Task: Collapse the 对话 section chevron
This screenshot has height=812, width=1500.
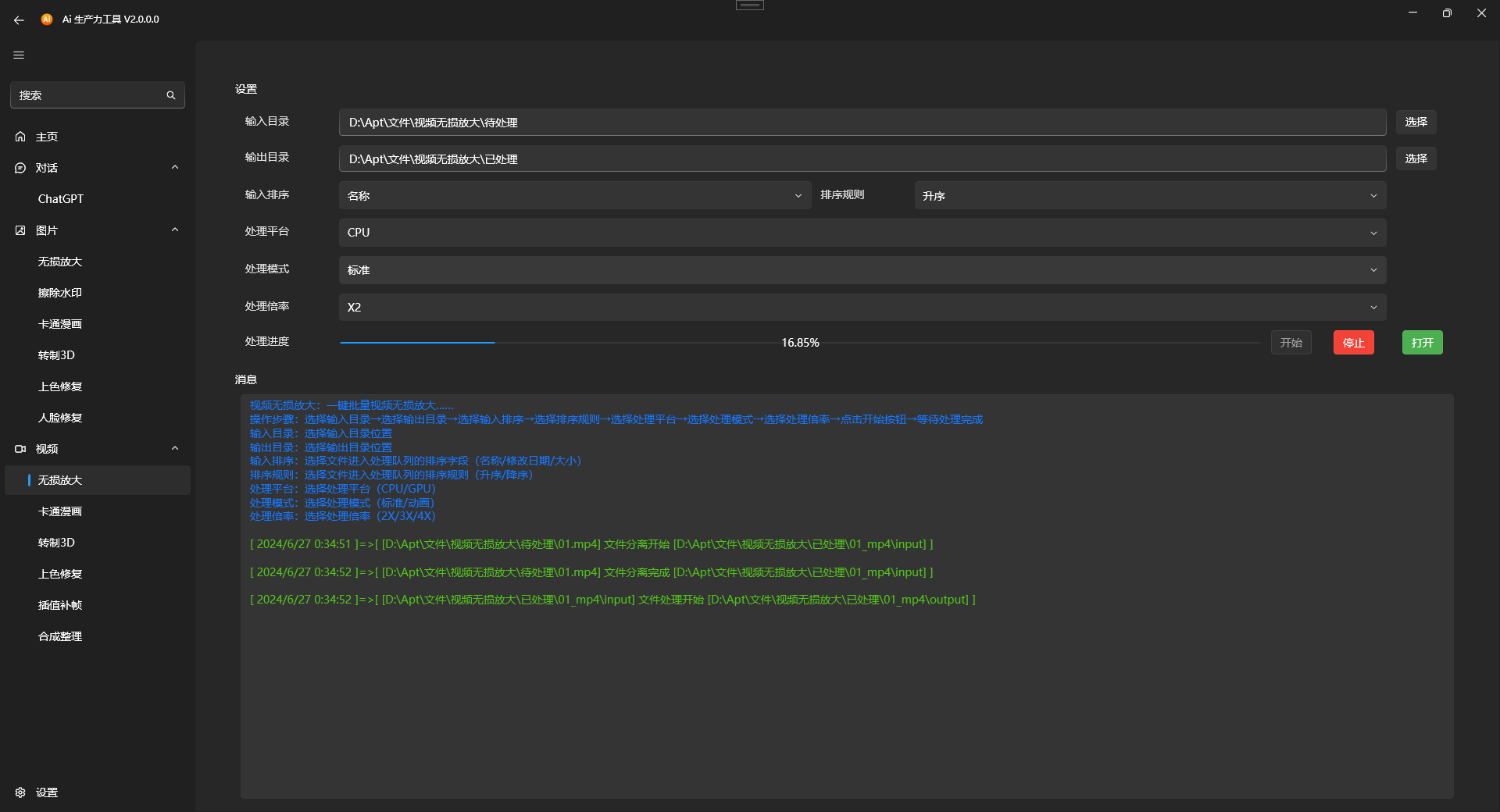Action: pos(175,167)
